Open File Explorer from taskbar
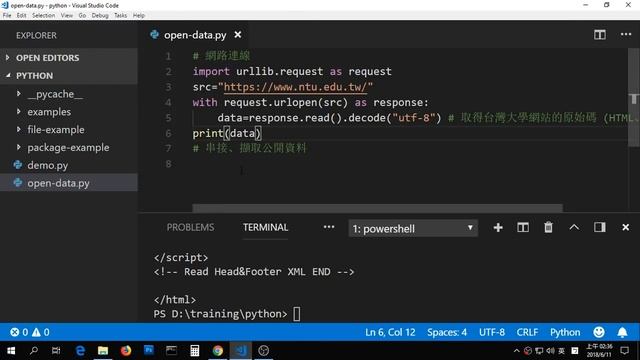640x360 pixels. [103, 351]
